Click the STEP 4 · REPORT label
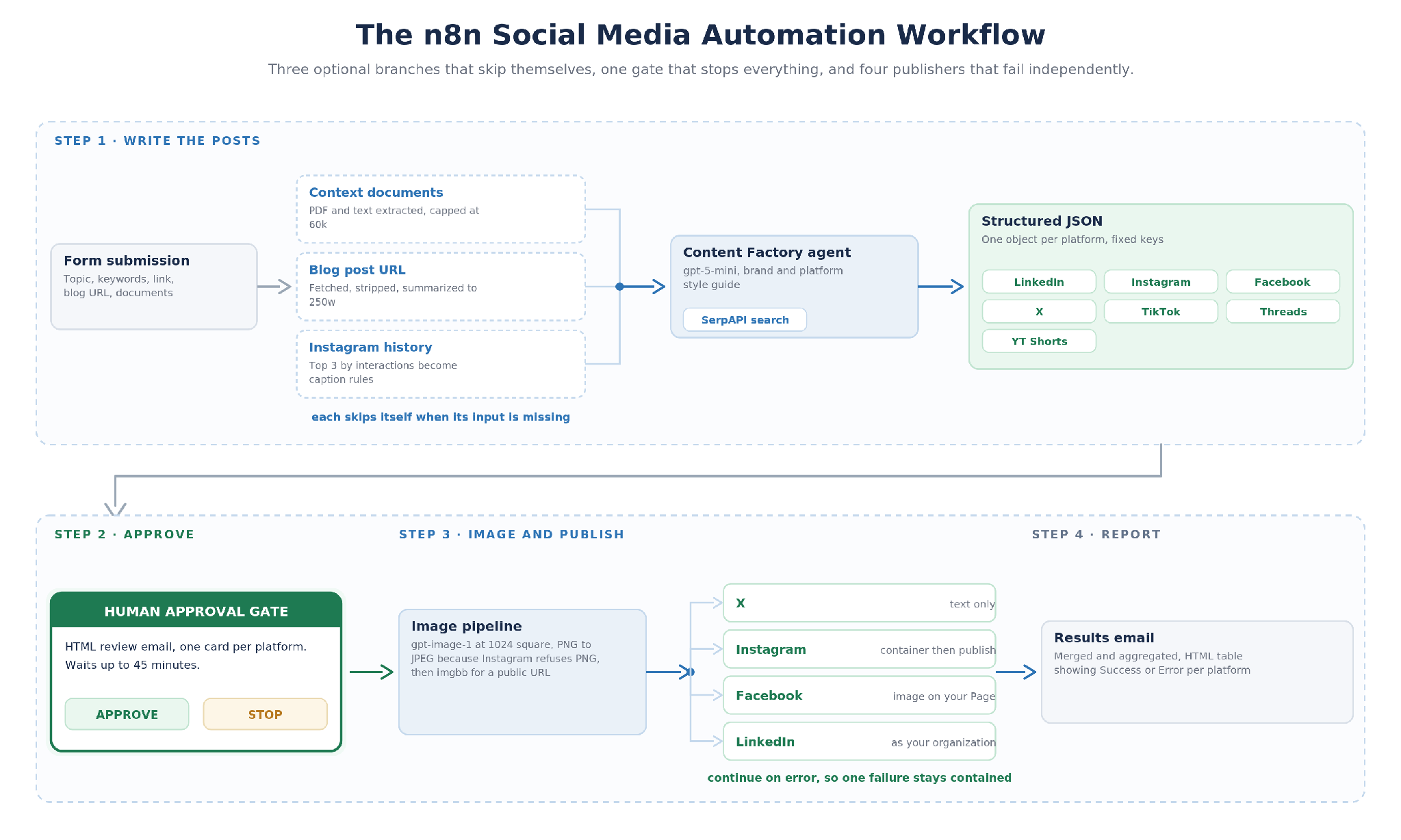The image size is (1401, 840). 1096,534
